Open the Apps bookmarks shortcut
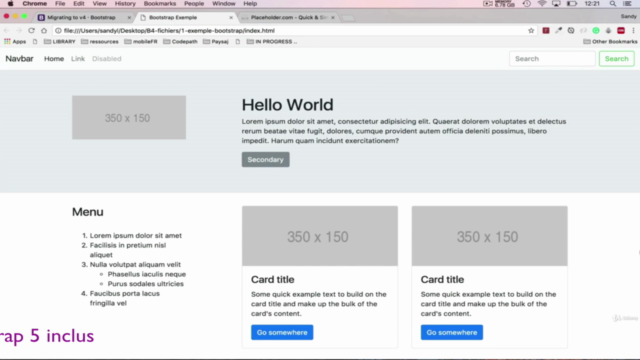 tap(15, 42)
